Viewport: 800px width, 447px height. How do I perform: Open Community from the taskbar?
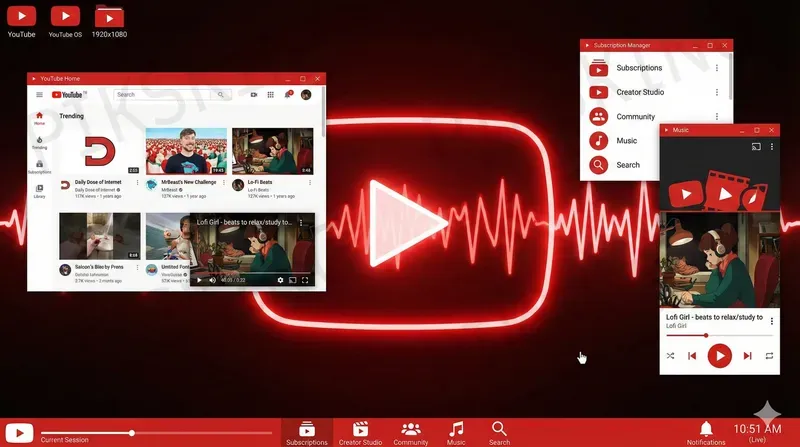411,433
